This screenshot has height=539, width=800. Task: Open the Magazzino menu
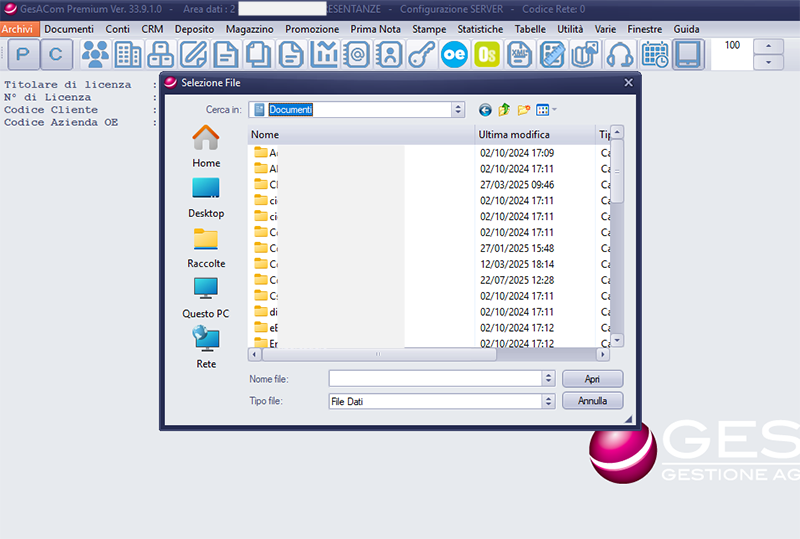pos(249,29)
